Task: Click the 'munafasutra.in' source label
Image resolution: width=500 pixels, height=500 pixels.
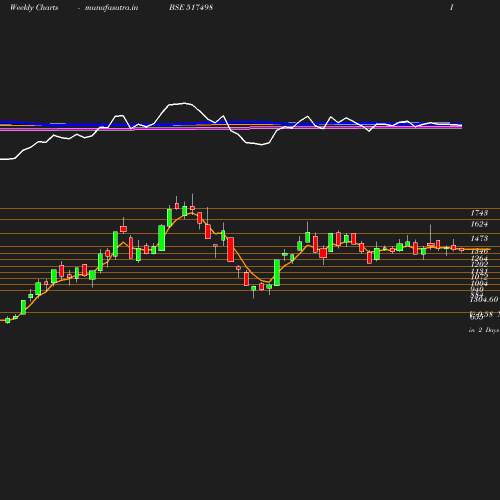Action: point(111,8)
